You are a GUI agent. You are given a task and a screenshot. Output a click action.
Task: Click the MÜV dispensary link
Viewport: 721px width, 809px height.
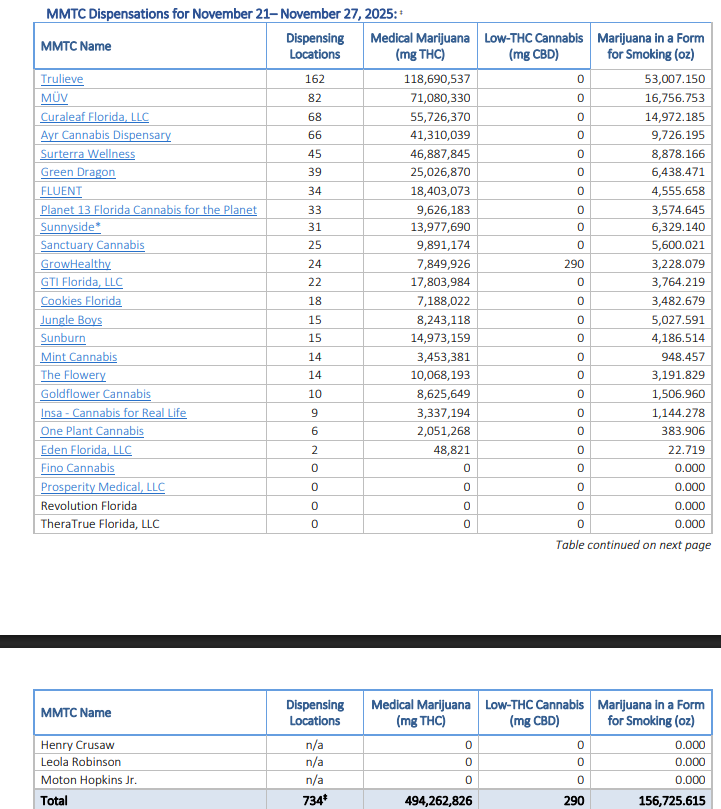coord(54,98)
